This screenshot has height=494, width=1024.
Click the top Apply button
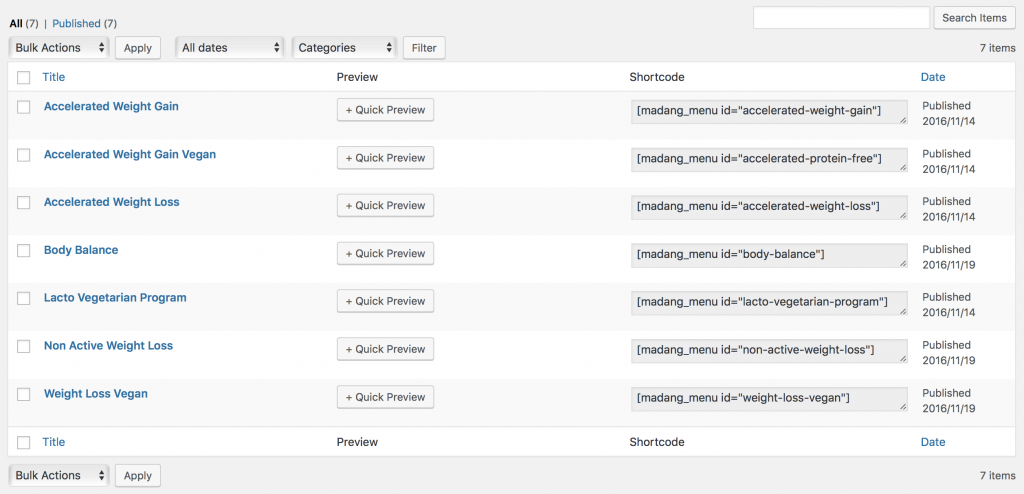[x=138, y=48]
